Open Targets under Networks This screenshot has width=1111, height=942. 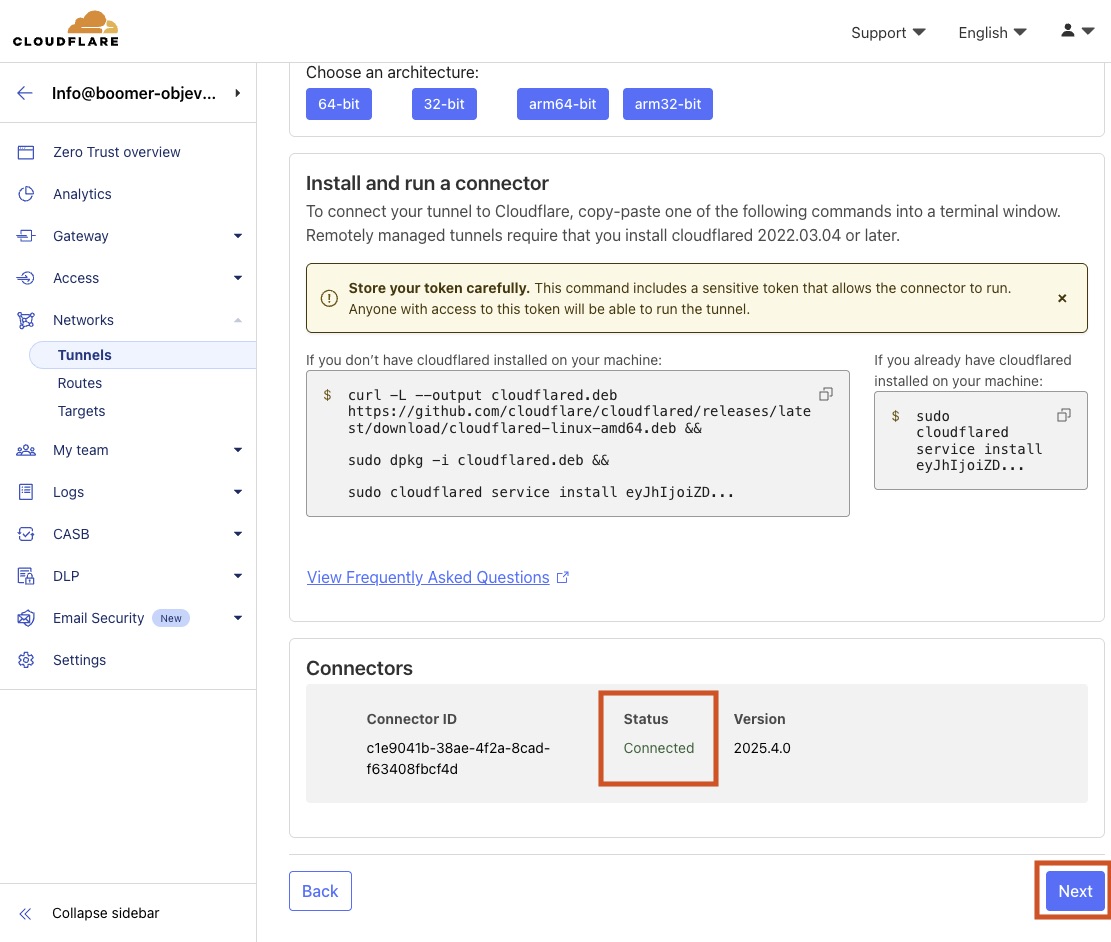point(81,411)
